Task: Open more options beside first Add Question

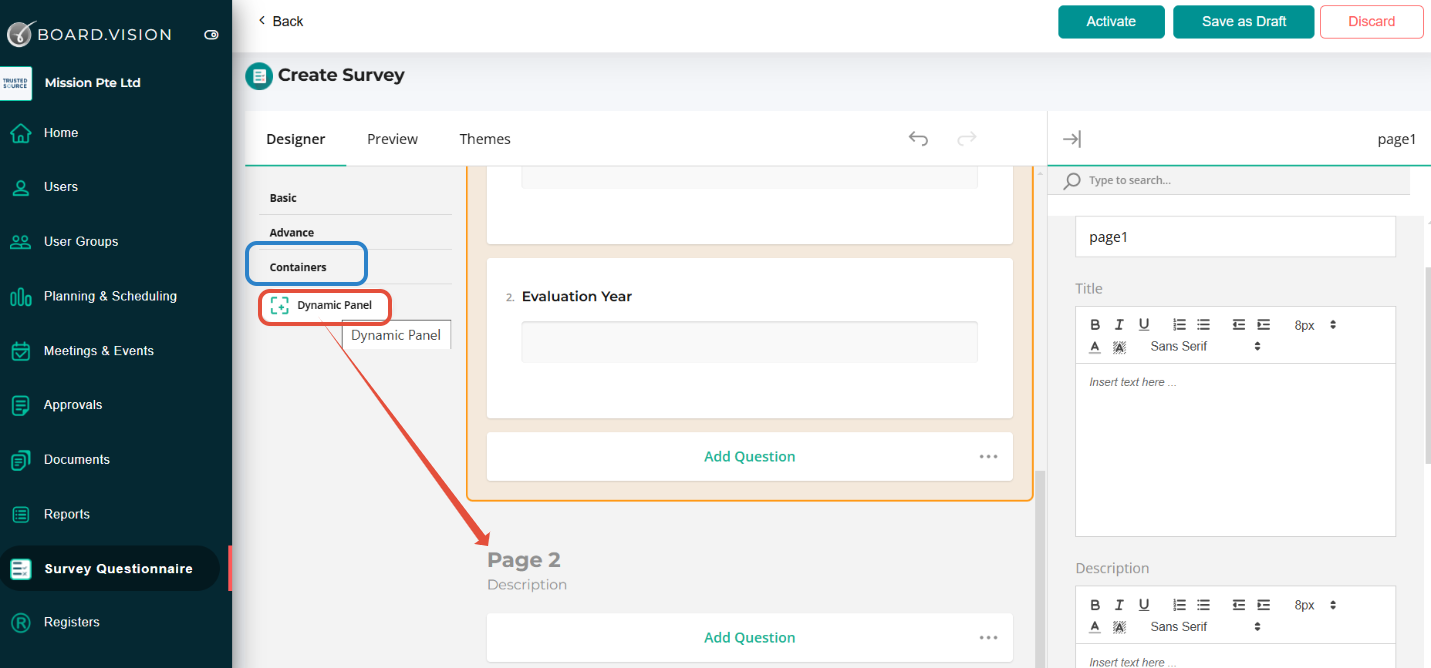Action: (989, 456)
